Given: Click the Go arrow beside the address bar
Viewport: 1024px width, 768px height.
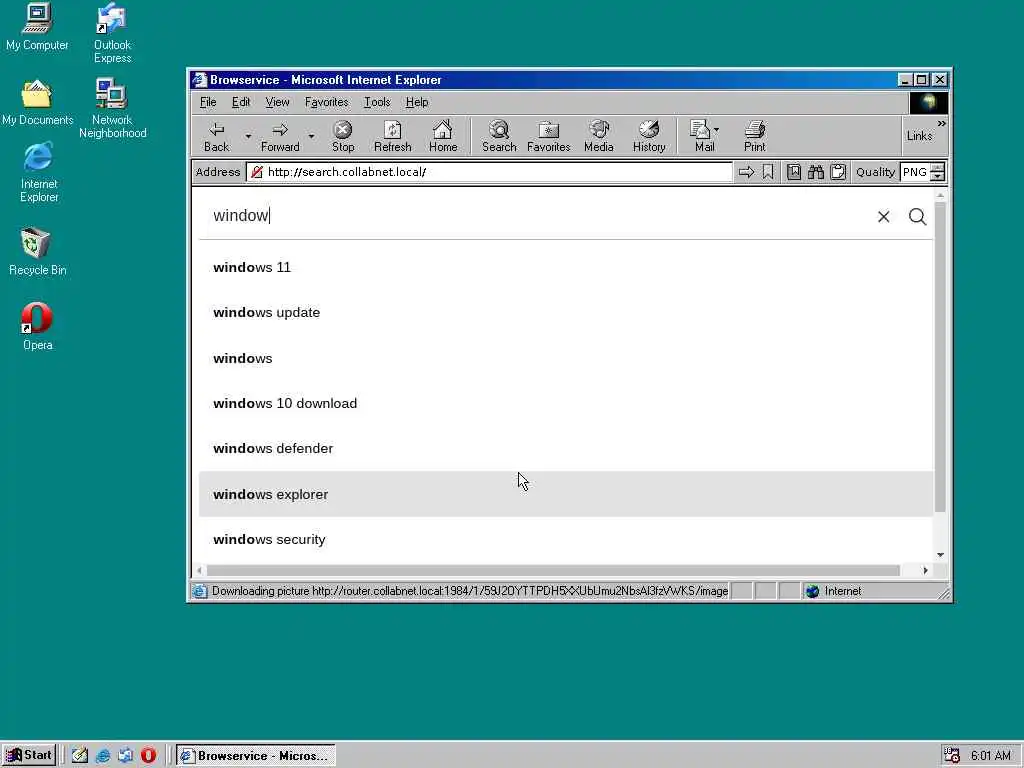Looking at the screenshot, I should [x=746, y=172].
